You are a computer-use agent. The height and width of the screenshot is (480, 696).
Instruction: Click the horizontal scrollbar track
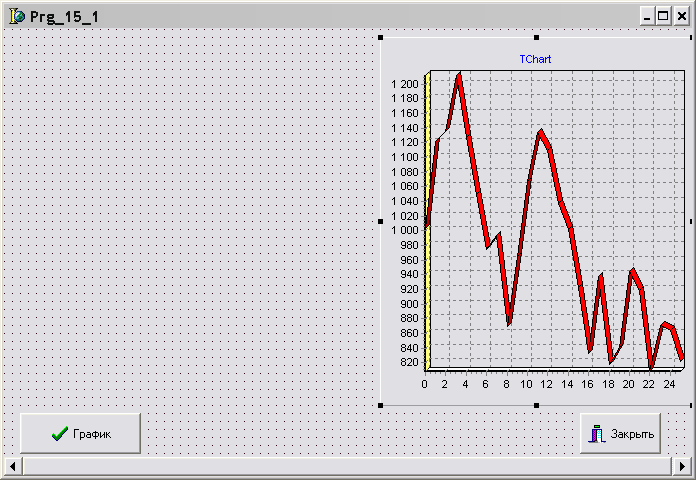pyautogui.click(x=347, y=466)
